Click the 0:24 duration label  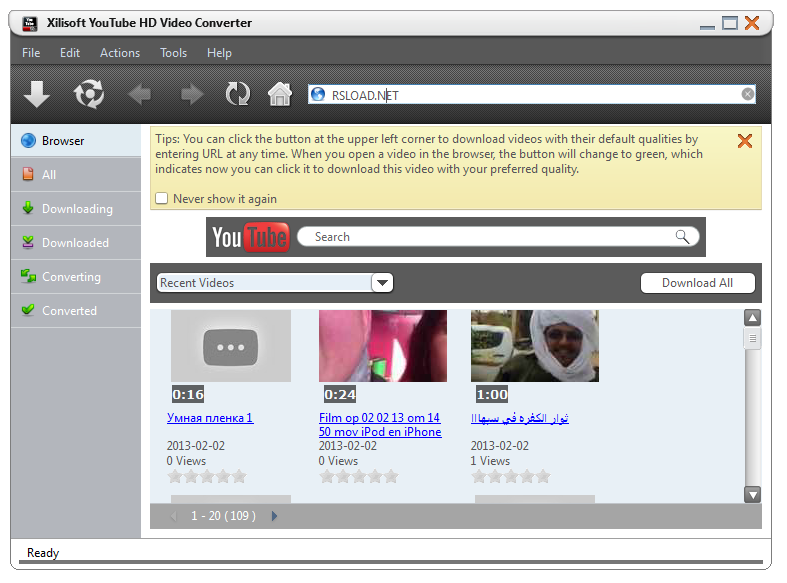tap(340, 394)
